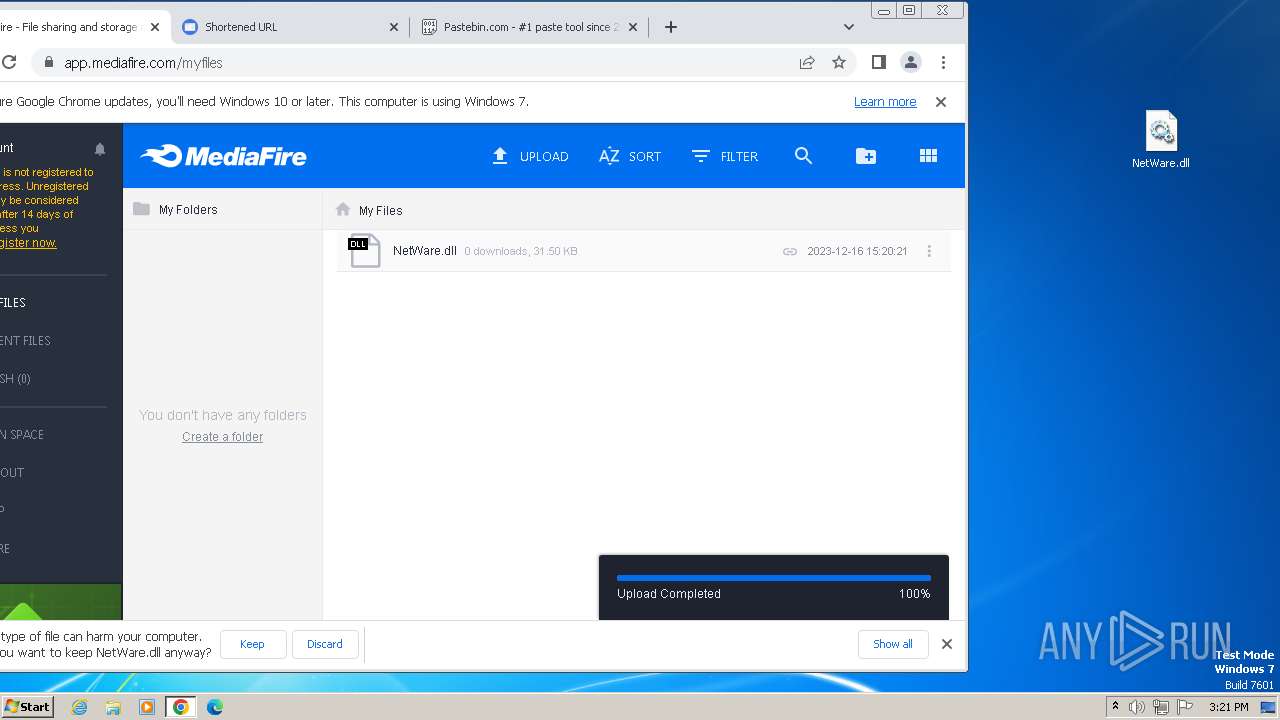Image resolution: width=1280 pixels, height=720 pixels.
Task: Open the Upload button in MediaFire toolbar
Action: click(530, 156)
